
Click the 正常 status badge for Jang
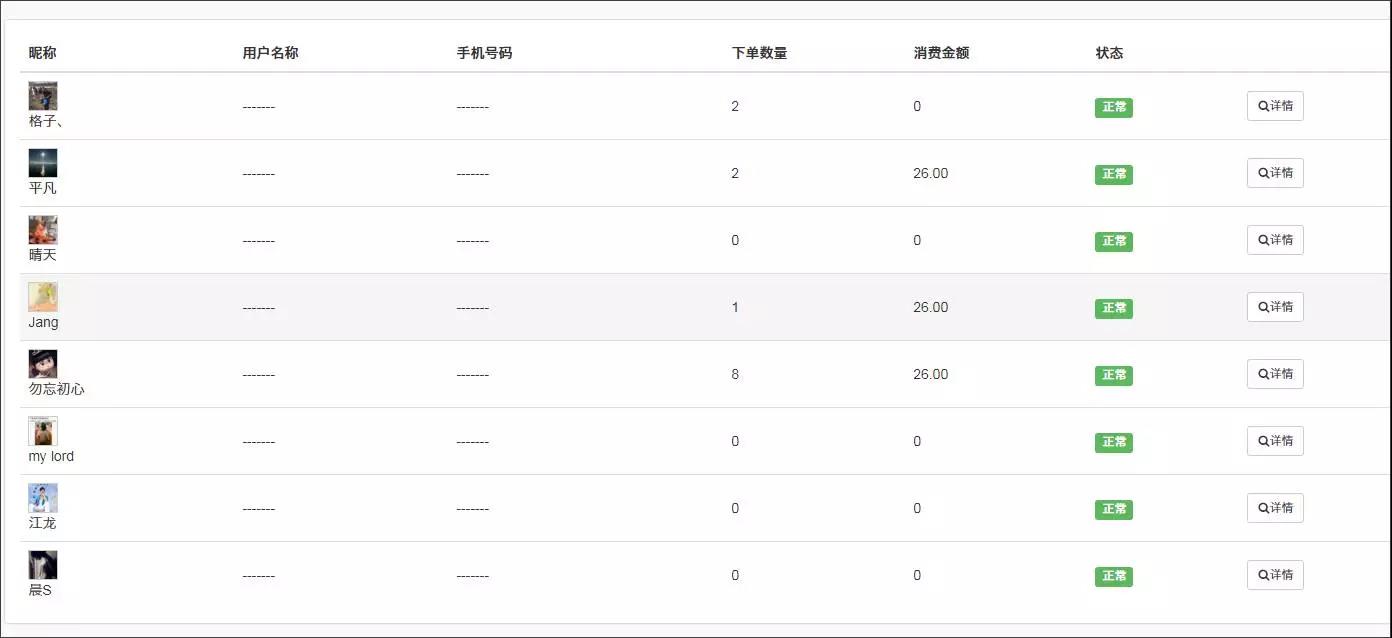click(1114, 308)
